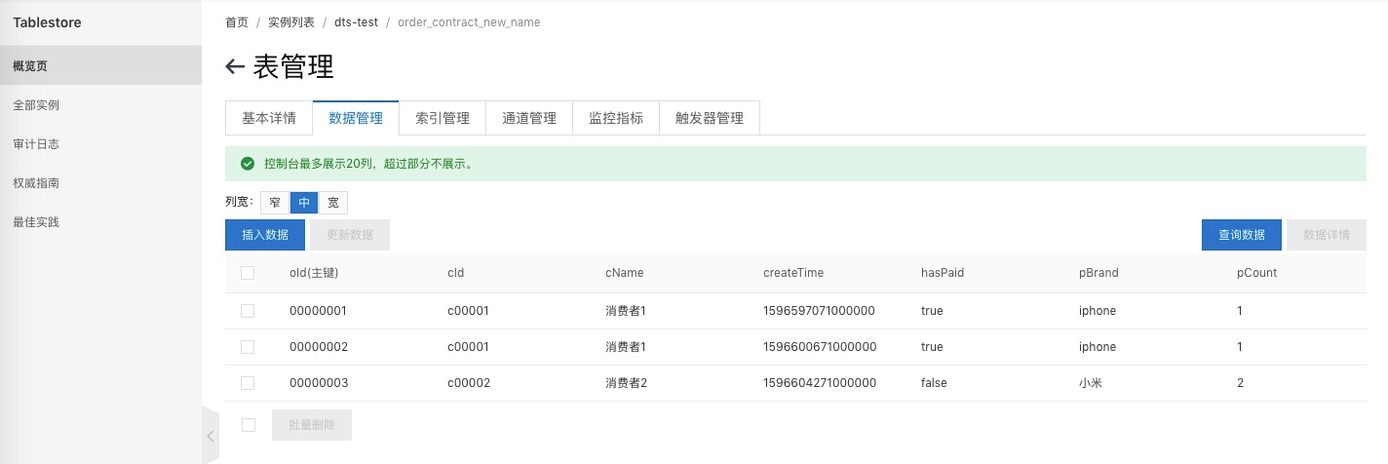Open 审计日志 in the sidebar
1388x464 pixels.
point(101,144)
